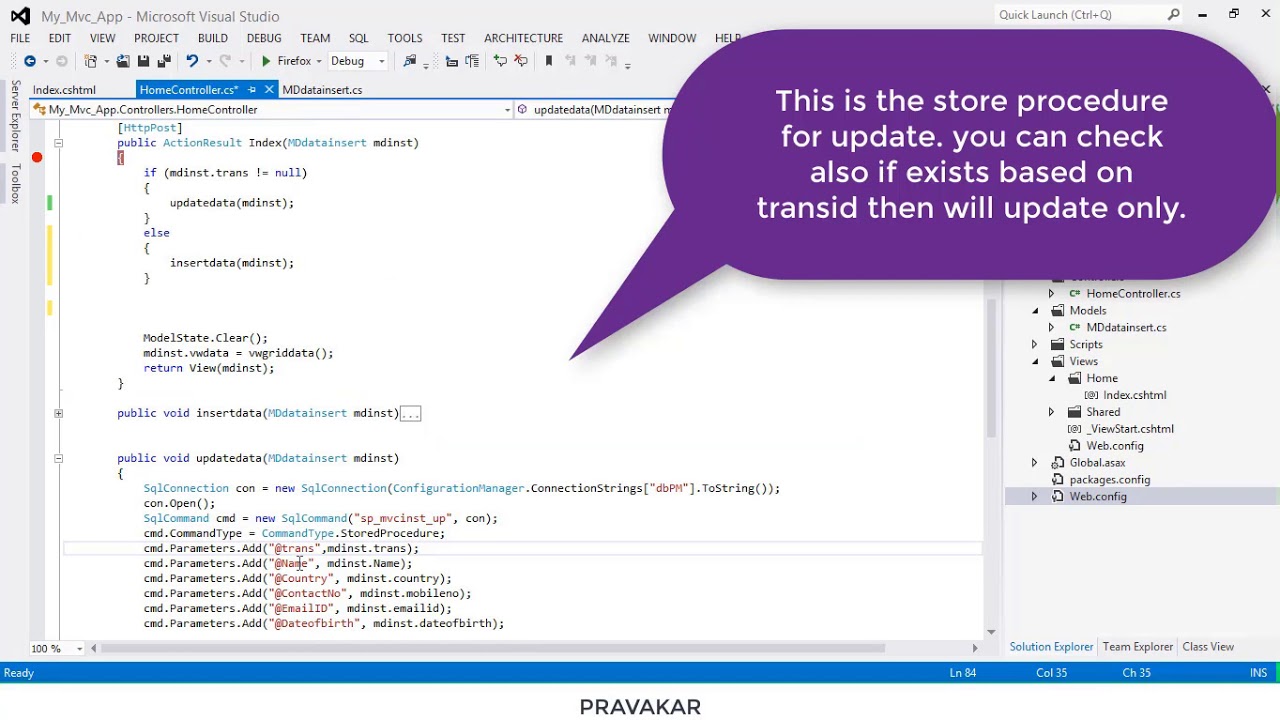Click the Navigate Backward toolbar arrow
This screenshot has height=720, width=1280.
pos(29,61)
